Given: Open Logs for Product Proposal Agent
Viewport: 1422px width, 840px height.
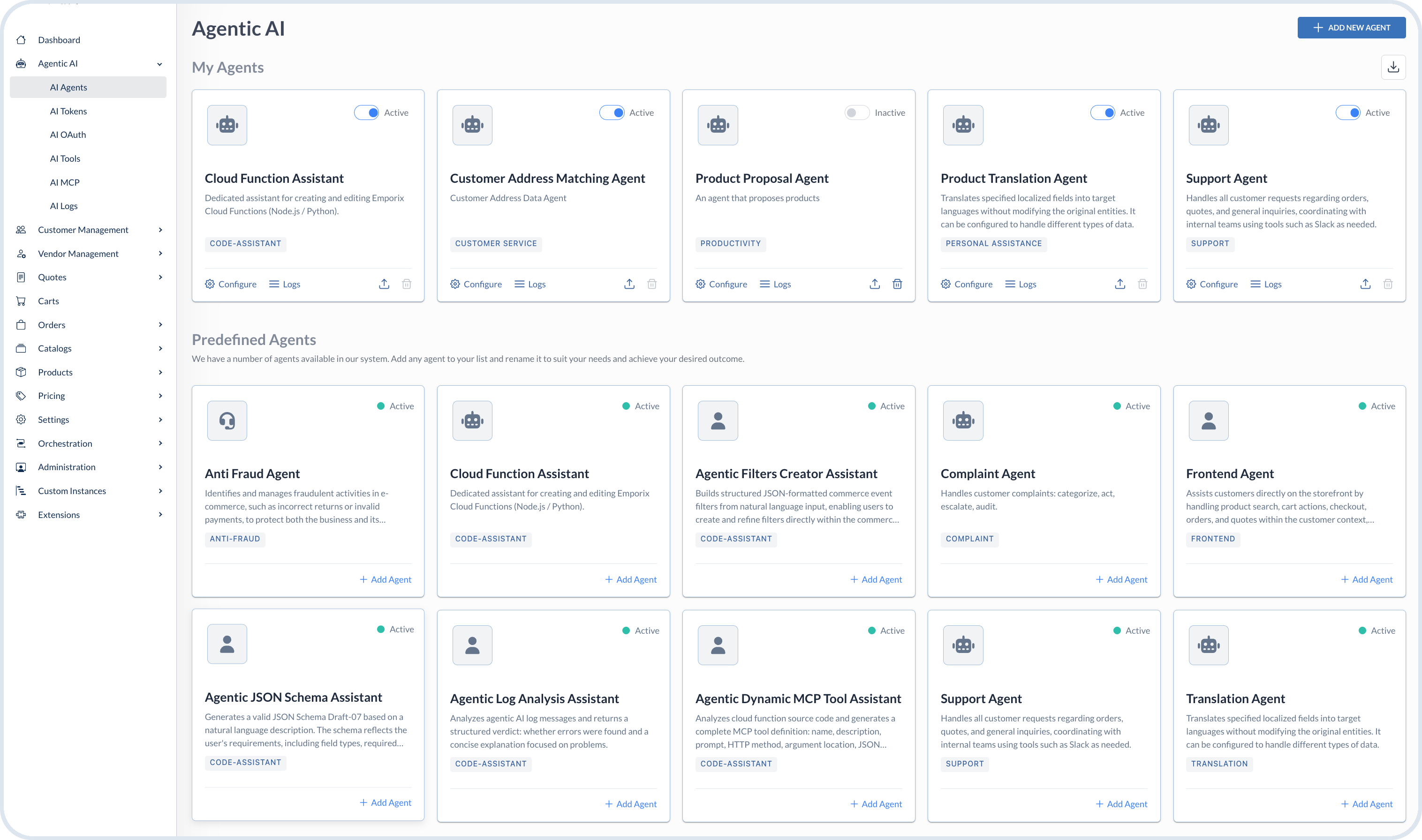Looking at the screenshot, I should [x=775, y=284].
